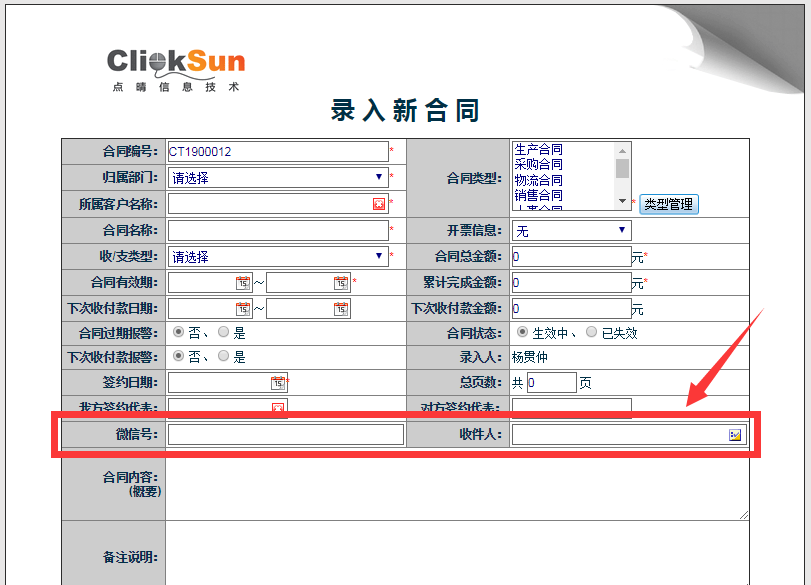Click the 微信号 input field

tap(285, 435)
